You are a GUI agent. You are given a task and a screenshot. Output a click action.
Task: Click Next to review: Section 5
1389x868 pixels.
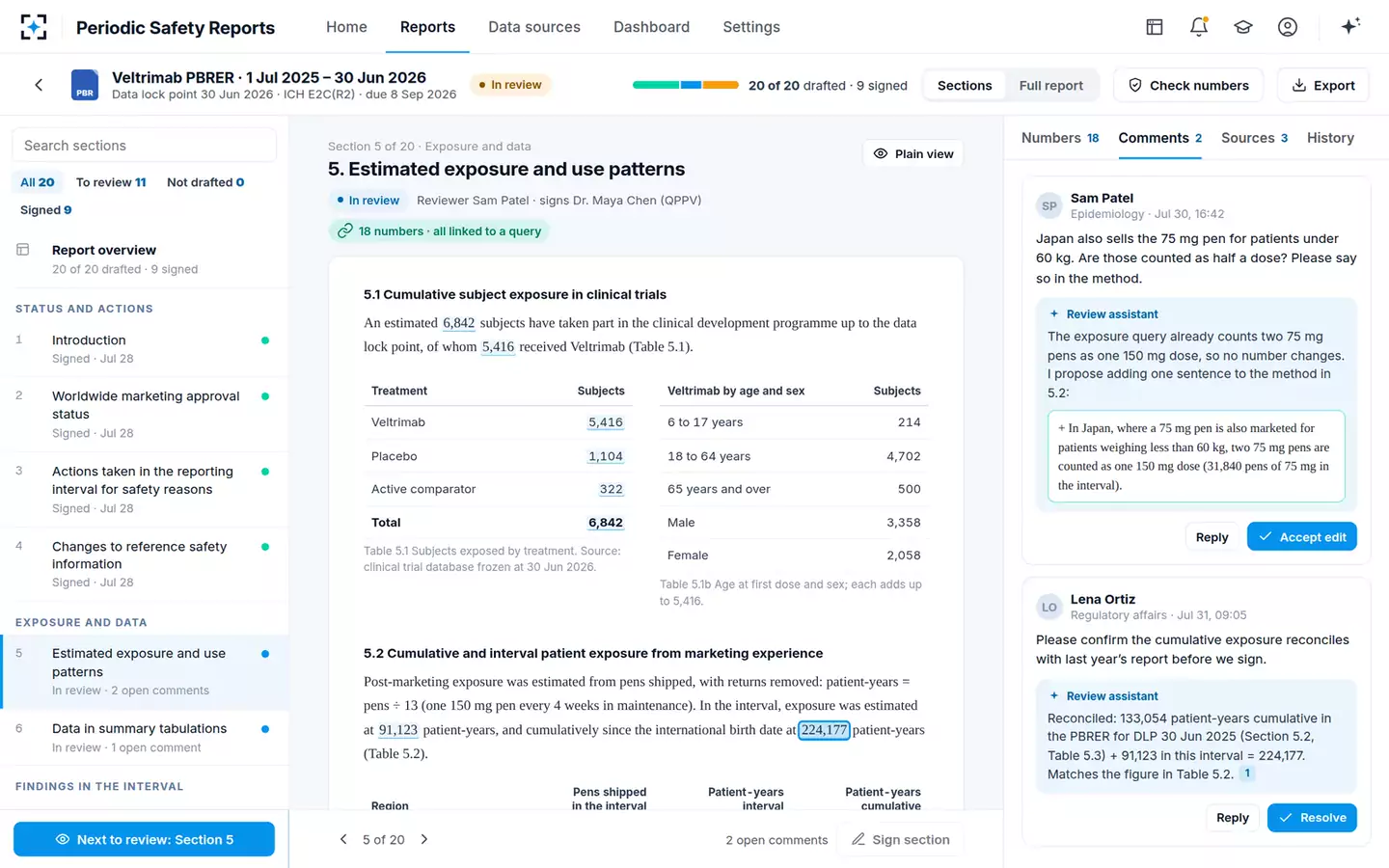tap(144, 839)
